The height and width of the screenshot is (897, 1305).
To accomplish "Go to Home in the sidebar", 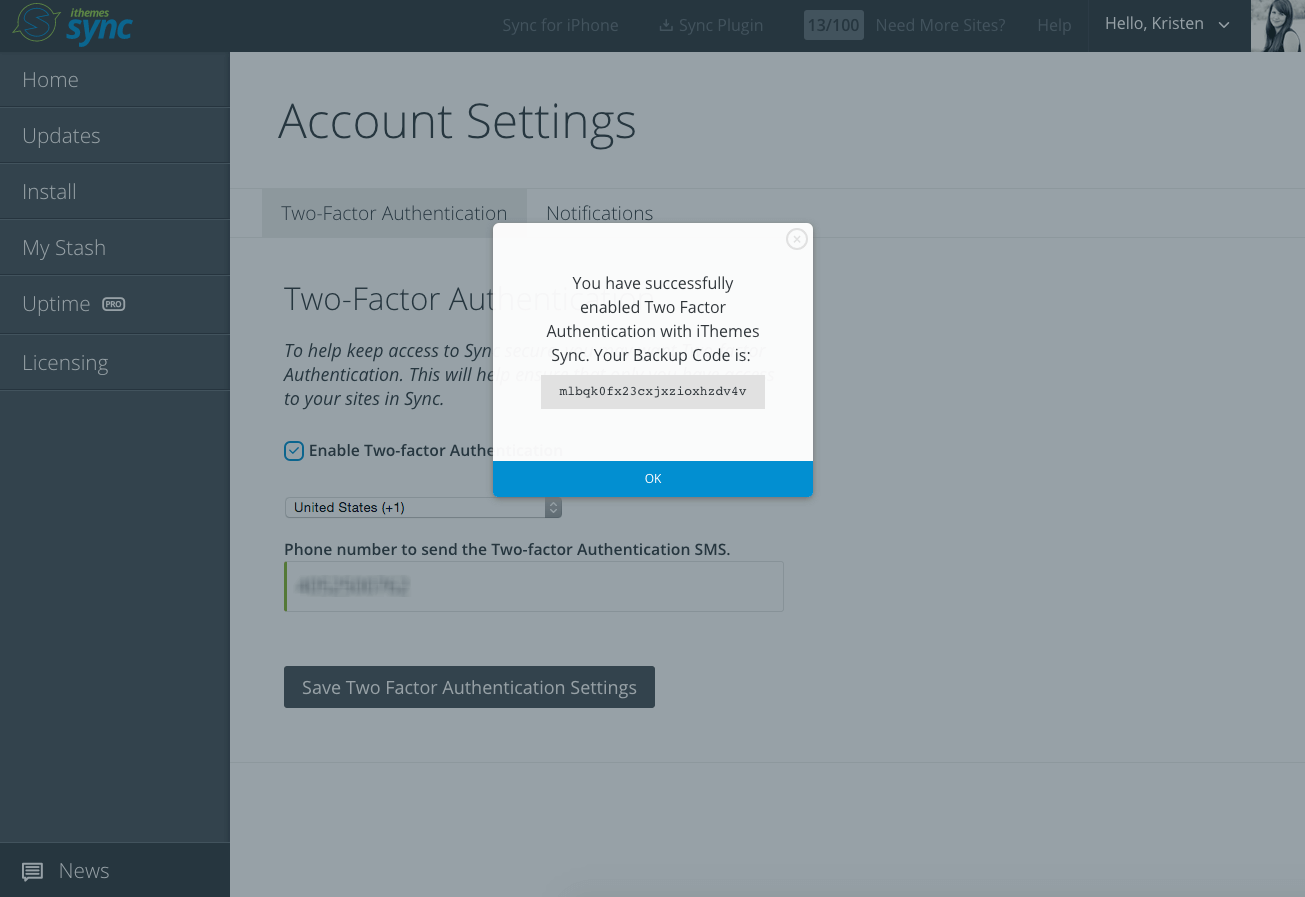I will click(115, 80).
